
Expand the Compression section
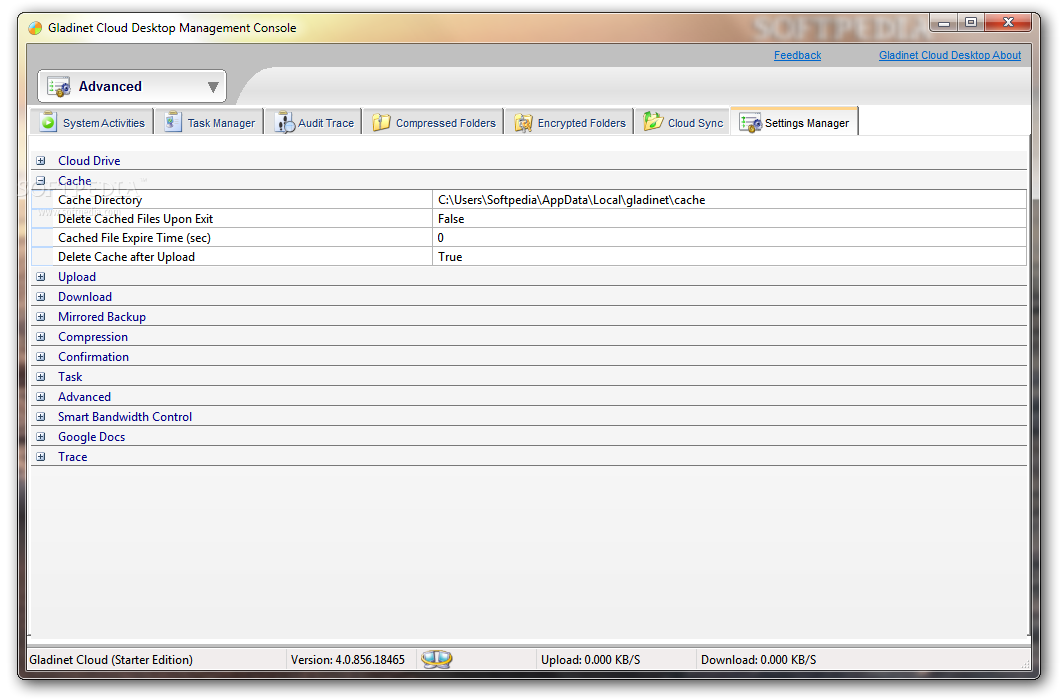(x=41, y=336)
